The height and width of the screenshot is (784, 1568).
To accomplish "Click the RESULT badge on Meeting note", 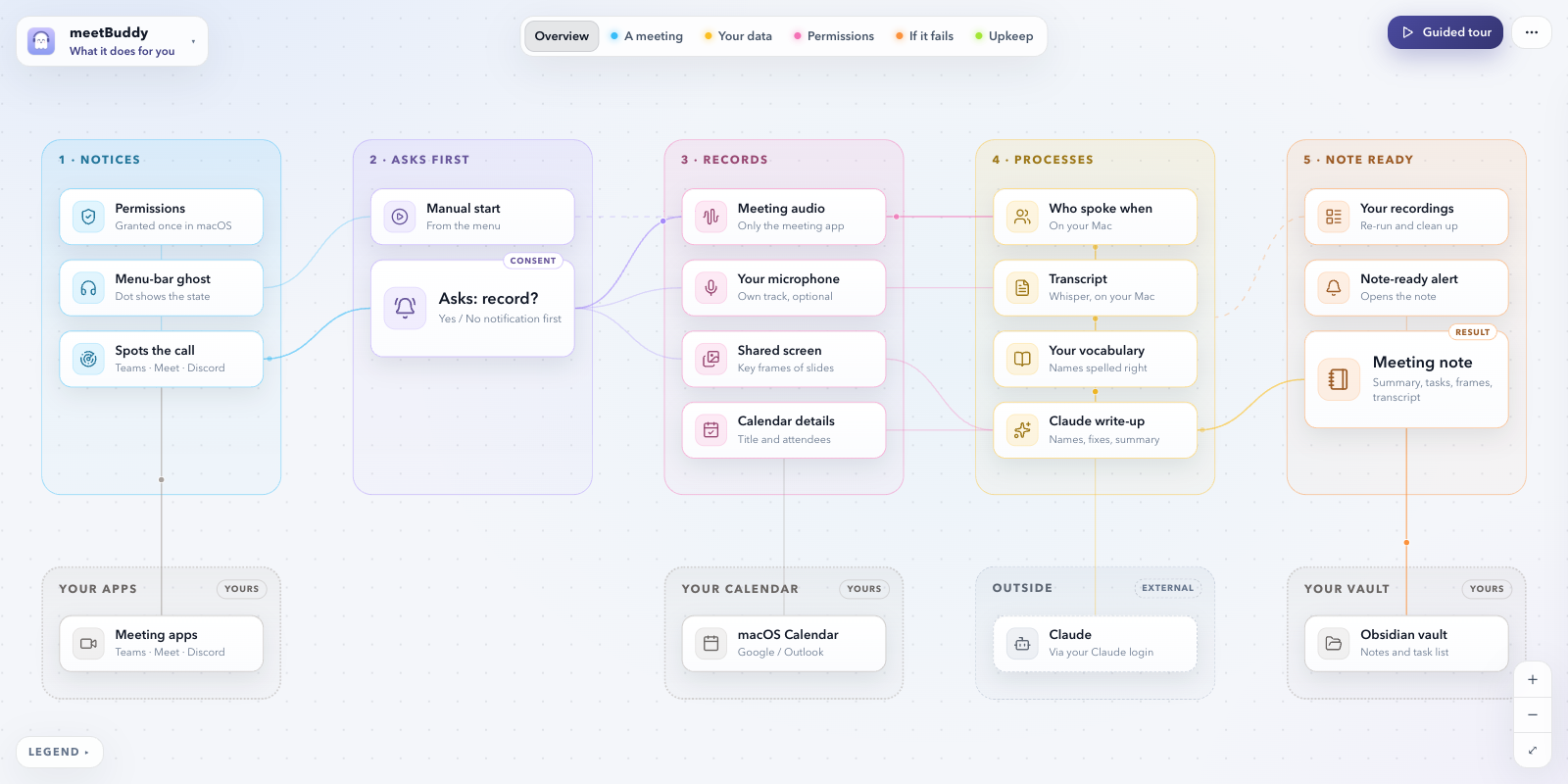I will click(x=1472, y=332).
